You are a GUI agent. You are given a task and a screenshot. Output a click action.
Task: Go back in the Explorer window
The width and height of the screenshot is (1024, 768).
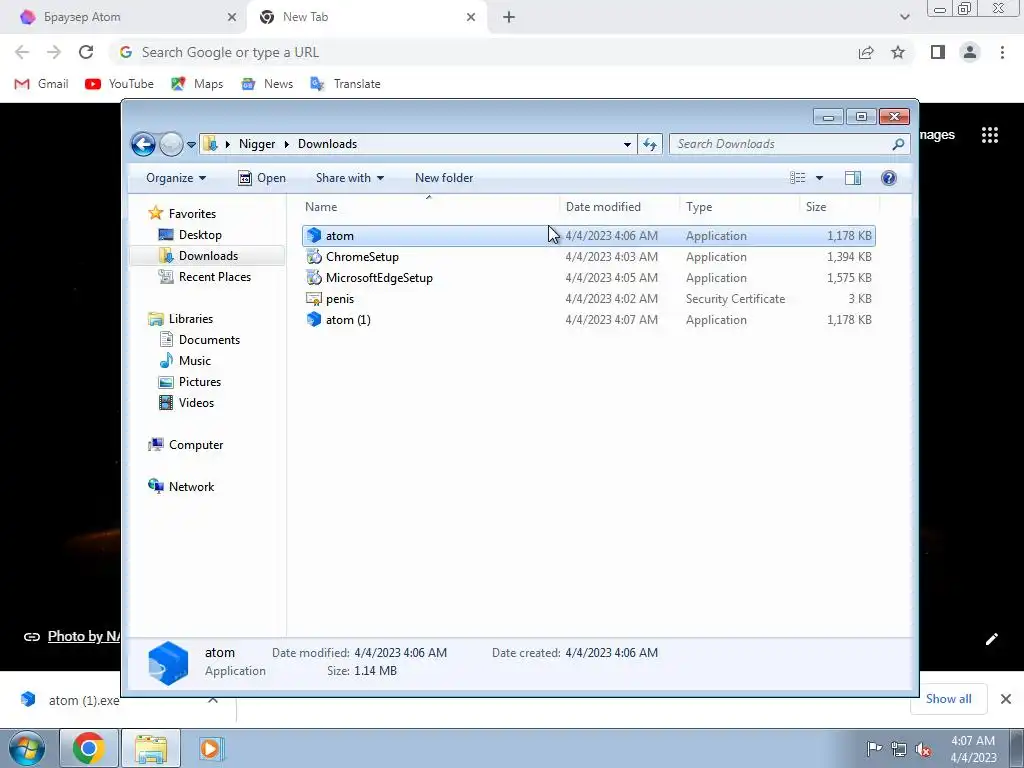pos(143,144)
